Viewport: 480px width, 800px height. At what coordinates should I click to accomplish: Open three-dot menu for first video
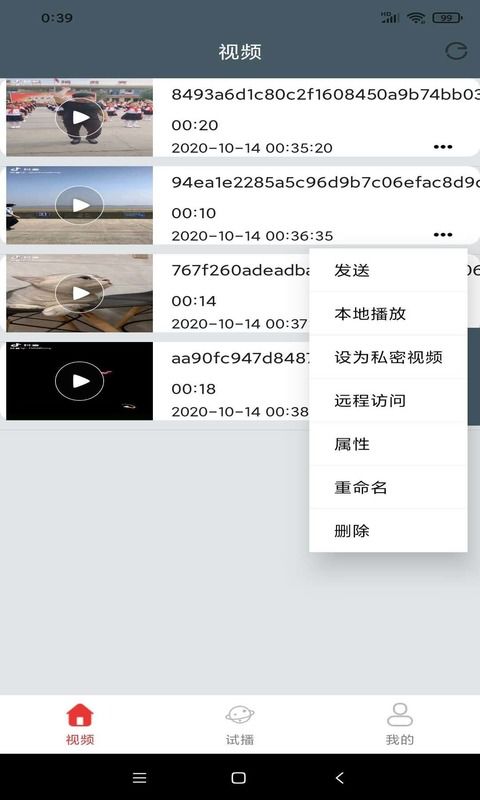443,147
